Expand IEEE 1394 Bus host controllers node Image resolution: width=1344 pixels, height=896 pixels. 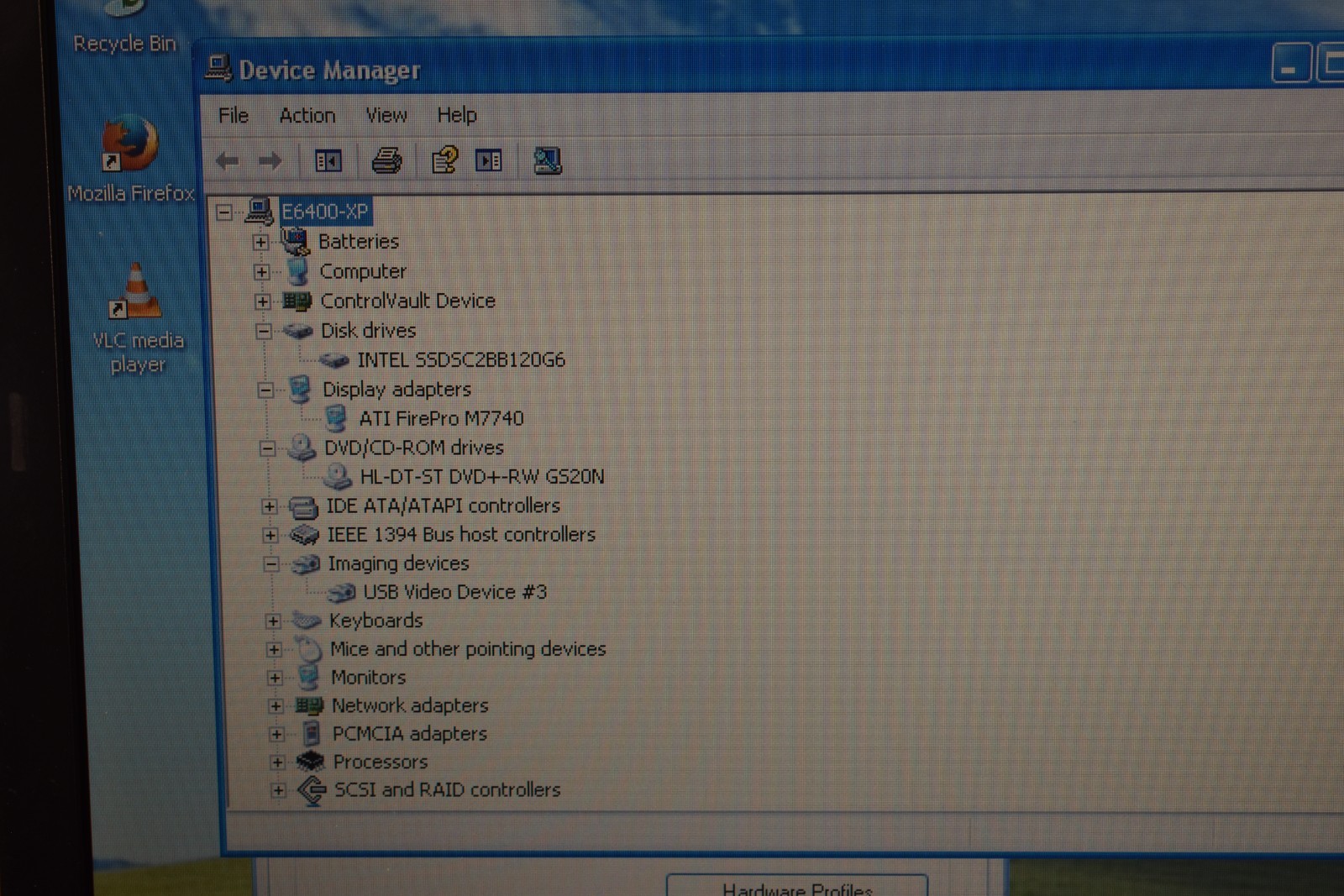pos(270,535)
